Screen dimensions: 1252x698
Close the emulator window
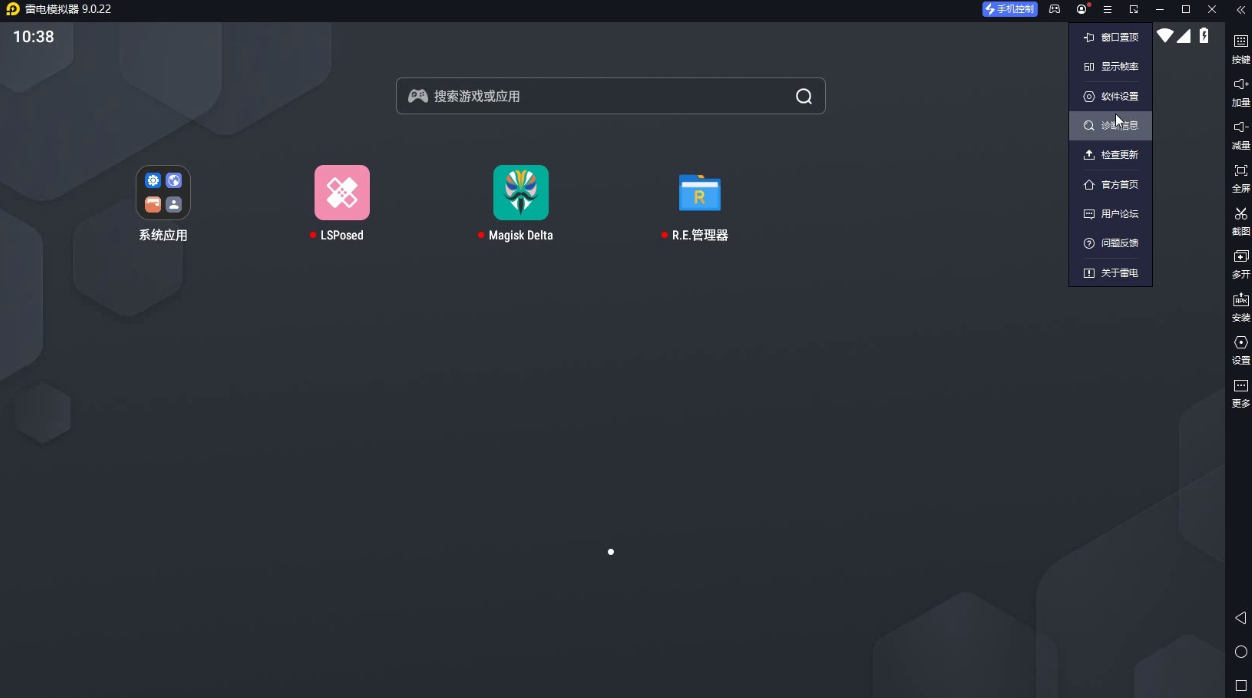pos(1212,9)
